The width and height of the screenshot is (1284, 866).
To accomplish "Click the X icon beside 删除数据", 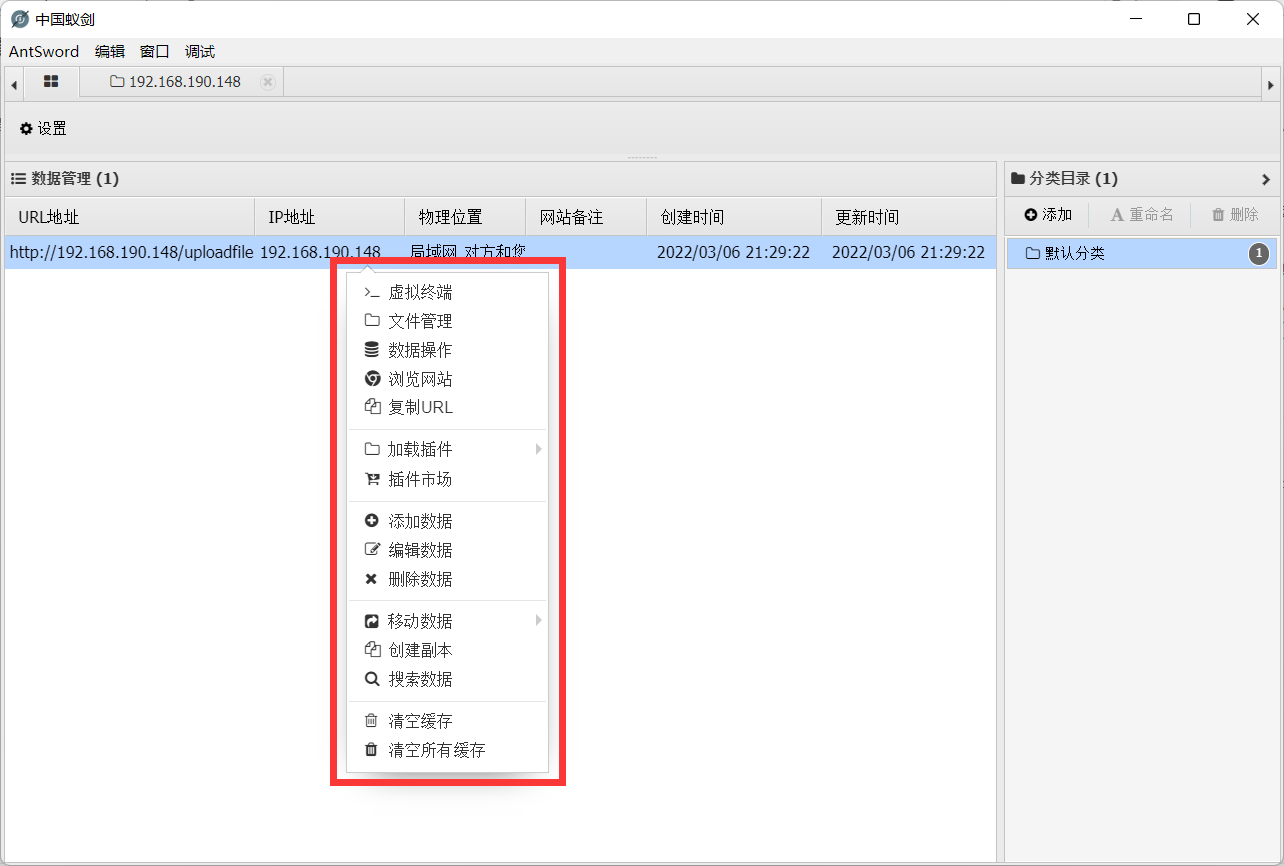I will (x=371, y=579).
